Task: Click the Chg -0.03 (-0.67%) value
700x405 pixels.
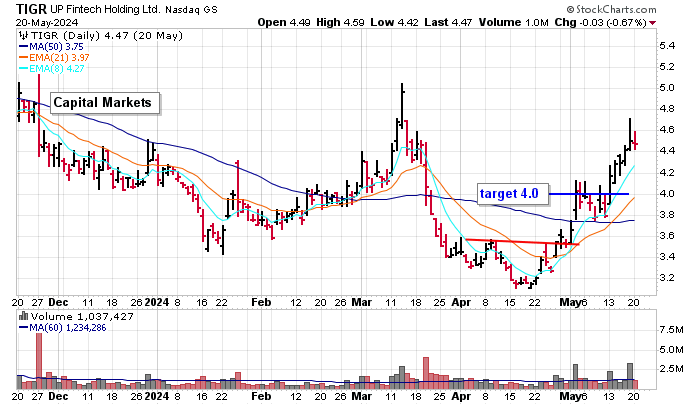Action: 600,22
